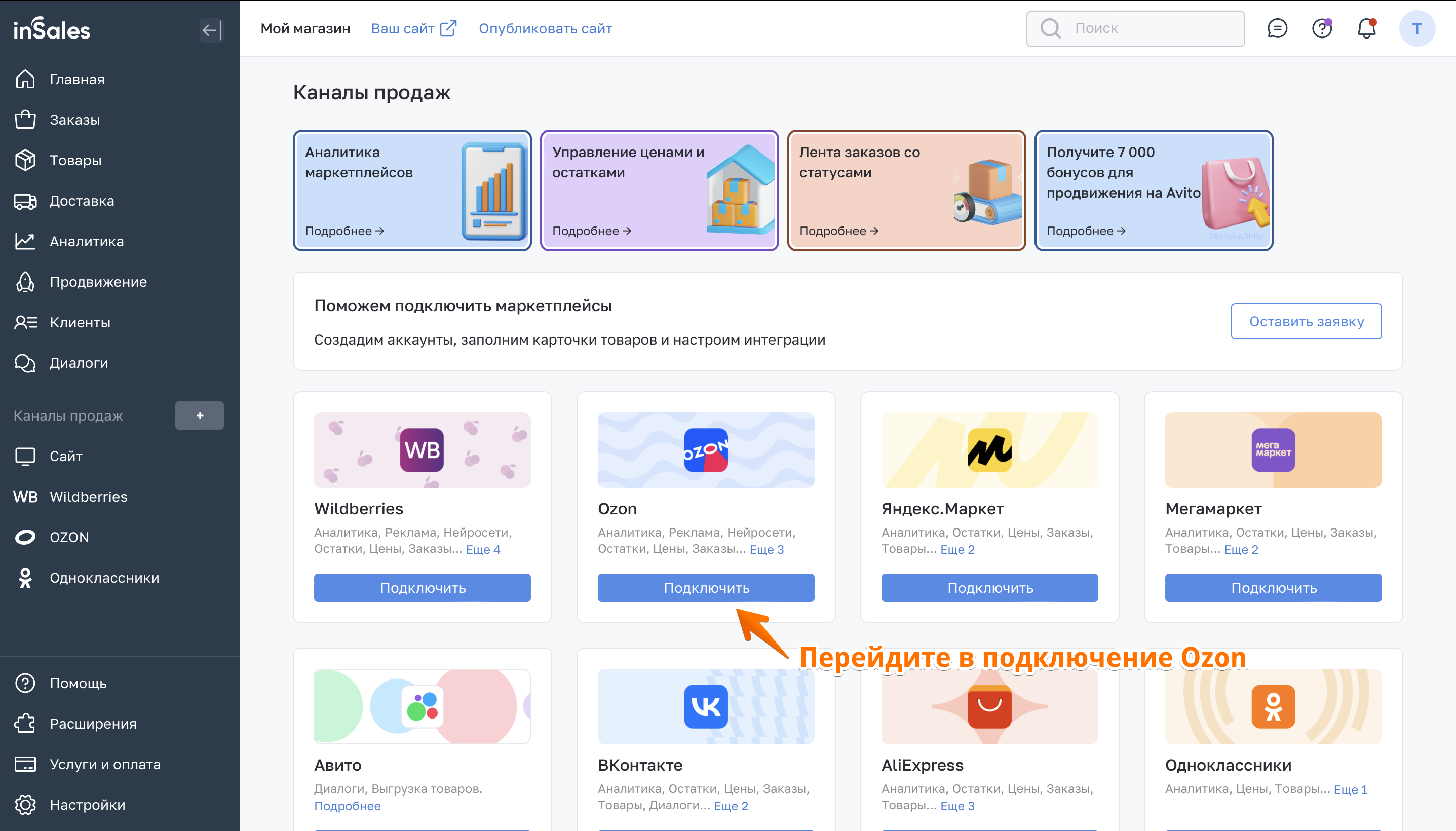Open OZON channel in sidebar

click(69, 537)
